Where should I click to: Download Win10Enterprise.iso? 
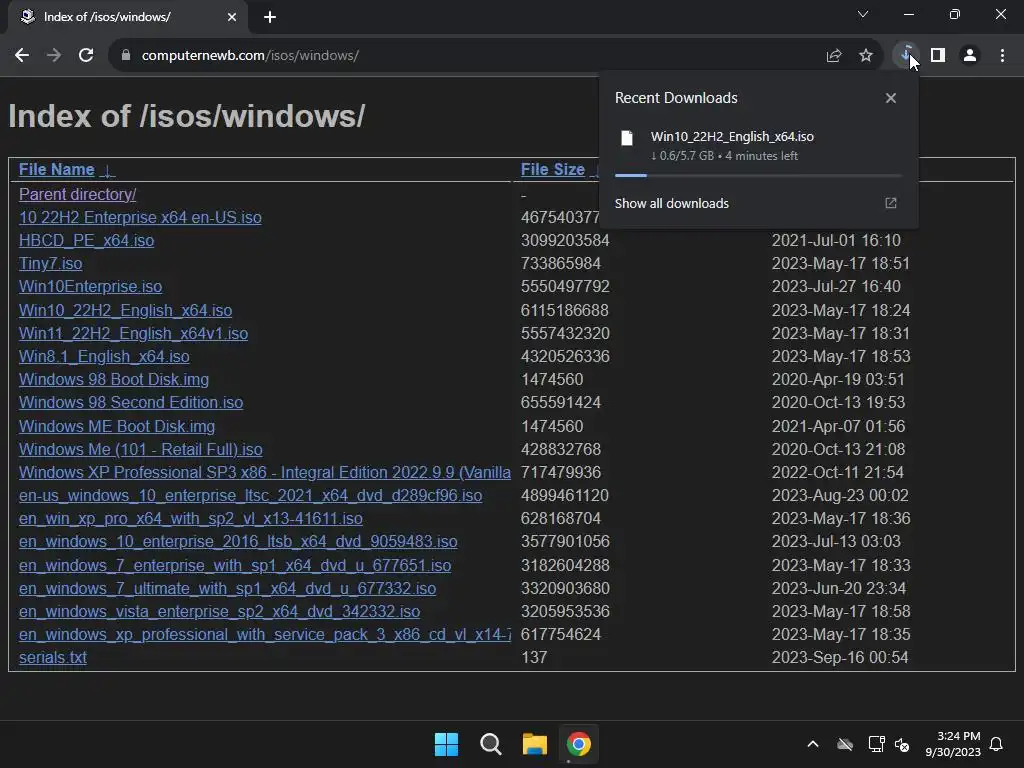pos(90,286)
